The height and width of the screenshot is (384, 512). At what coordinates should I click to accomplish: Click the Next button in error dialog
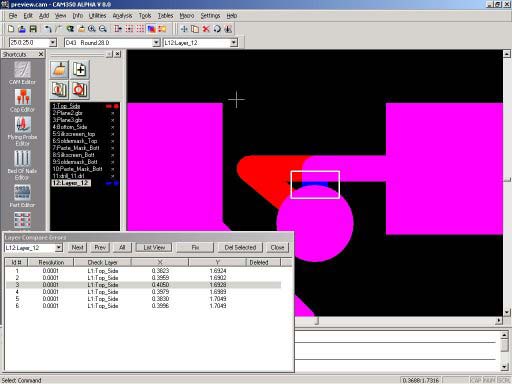pos(77,248)
